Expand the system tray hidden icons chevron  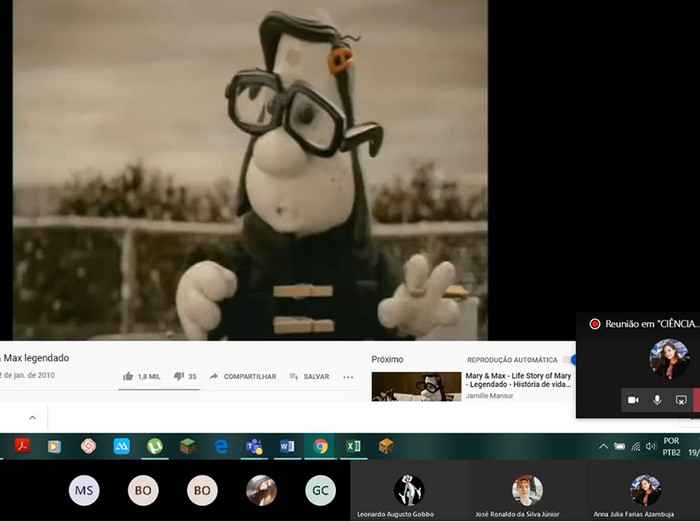pos(603,446)
